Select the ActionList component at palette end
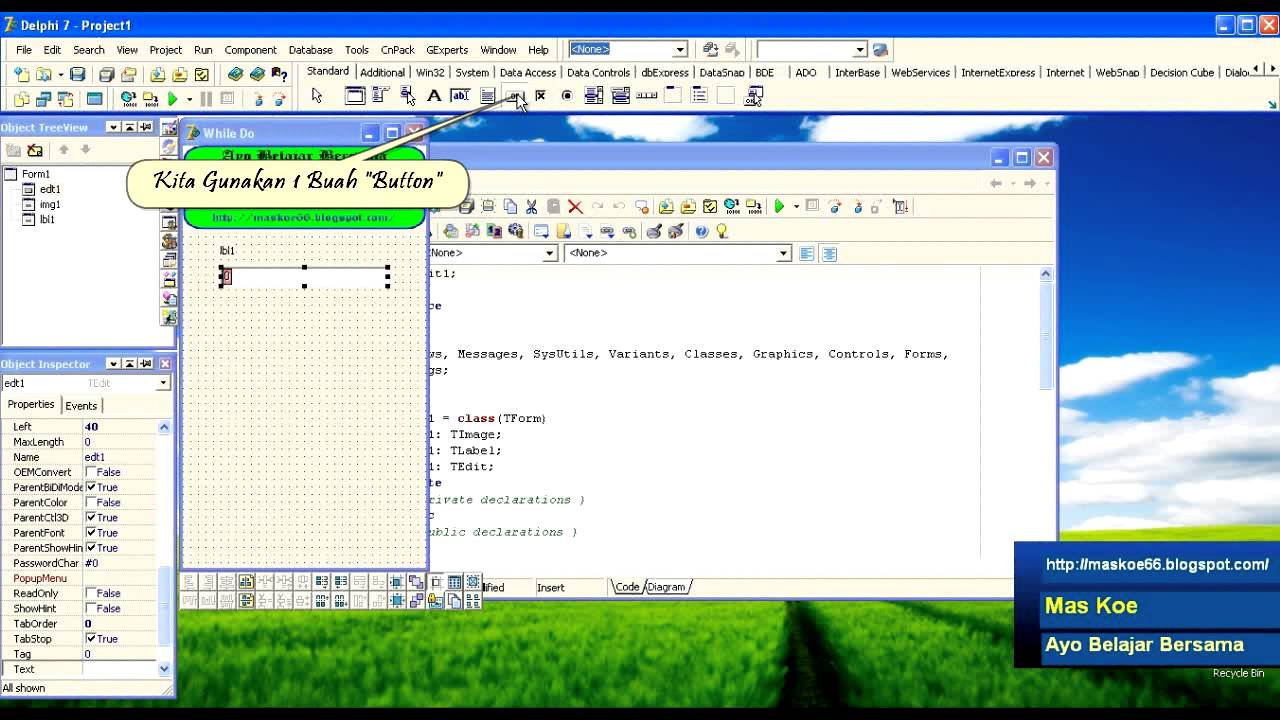The image size is (1280, 720). click(753, 96)
